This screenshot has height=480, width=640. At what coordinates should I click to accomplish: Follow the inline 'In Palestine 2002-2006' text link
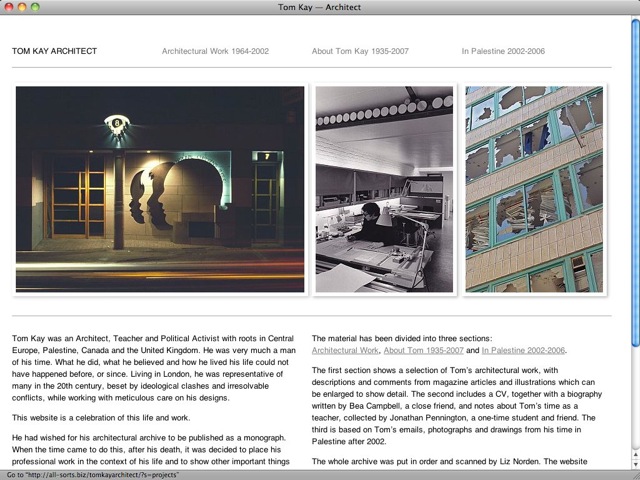click(x=523, y=350)
